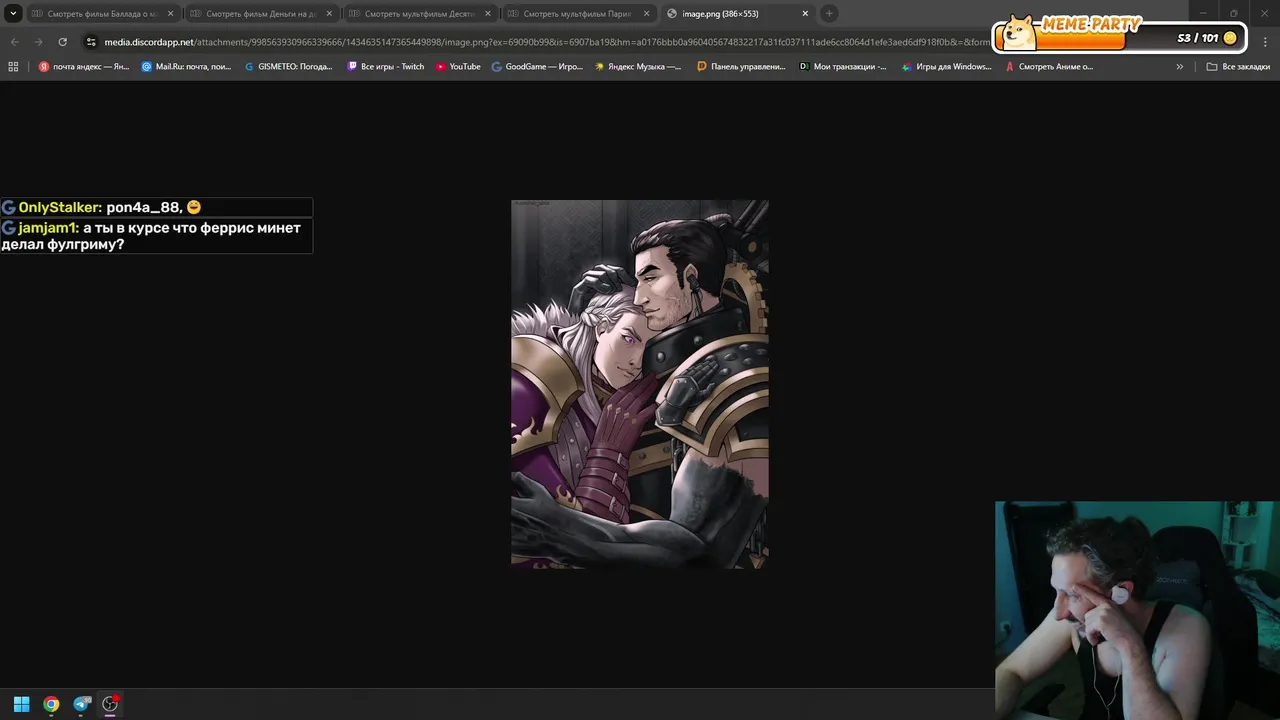Image resolution: width=1280 pixels, height=720 pixels.
Task: Minimize the Chrome window
Action: [x=1203, y=13]
